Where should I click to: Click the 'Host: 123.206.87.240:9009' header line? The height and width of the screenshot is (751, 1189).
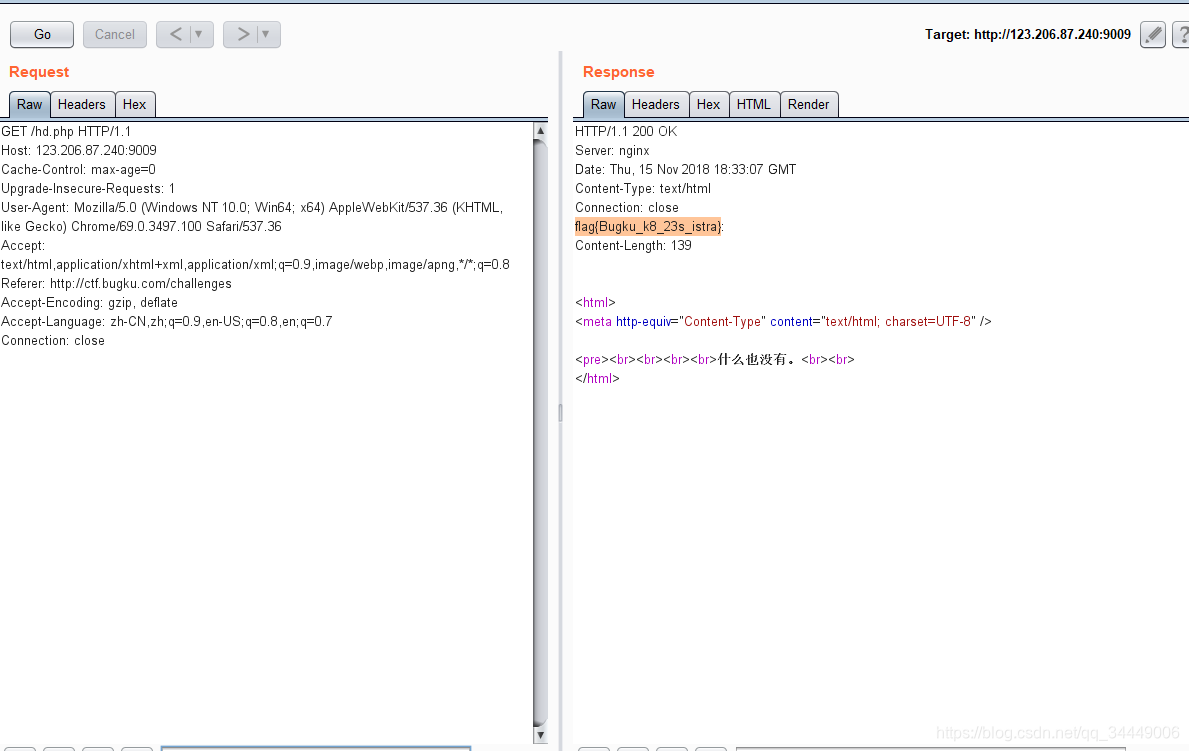79,150
